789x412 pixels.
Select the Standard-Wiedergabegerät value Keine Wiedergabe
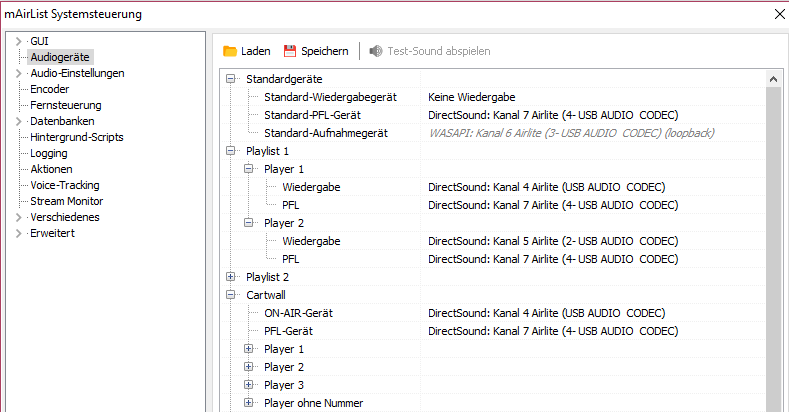[471, 97]
